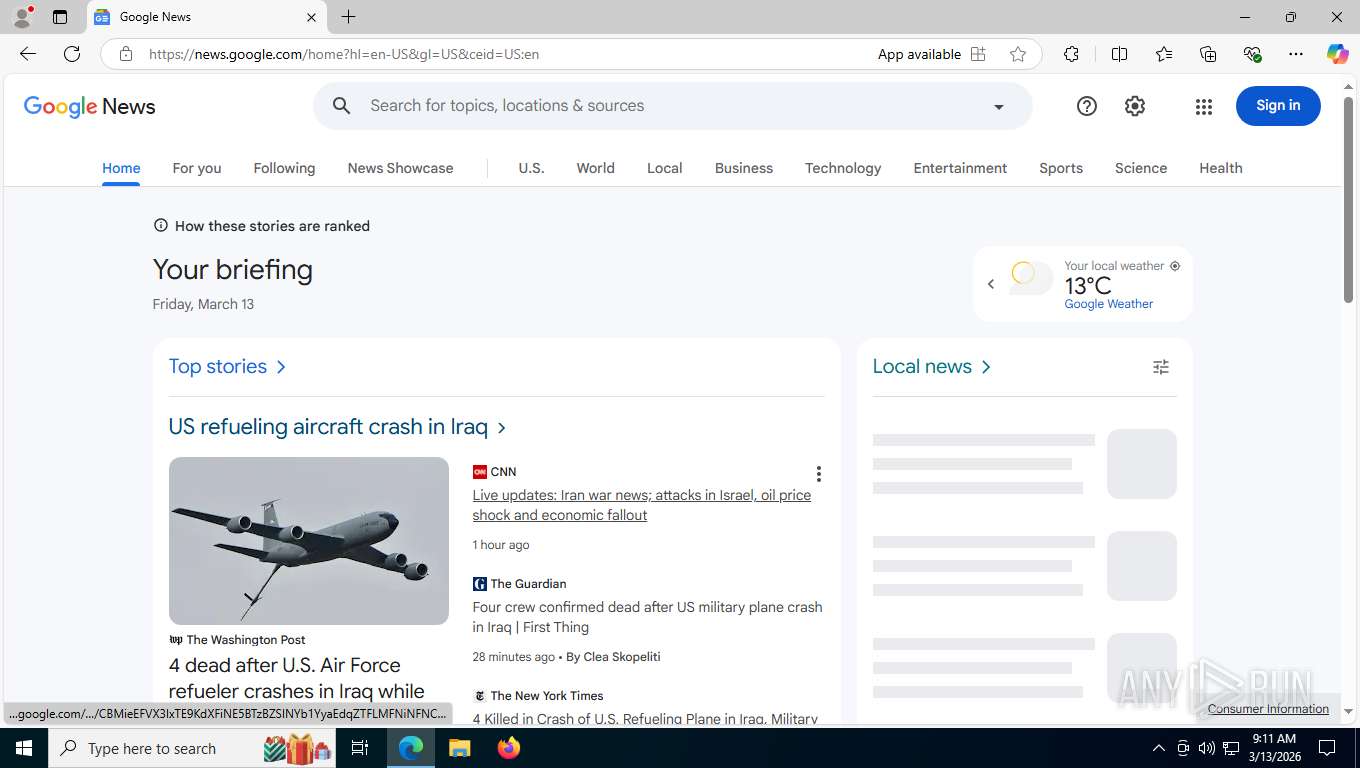Viewport: 1360px width, 768px height.
Task: Open Browser essentials icon
Action: pos(1252,54)
